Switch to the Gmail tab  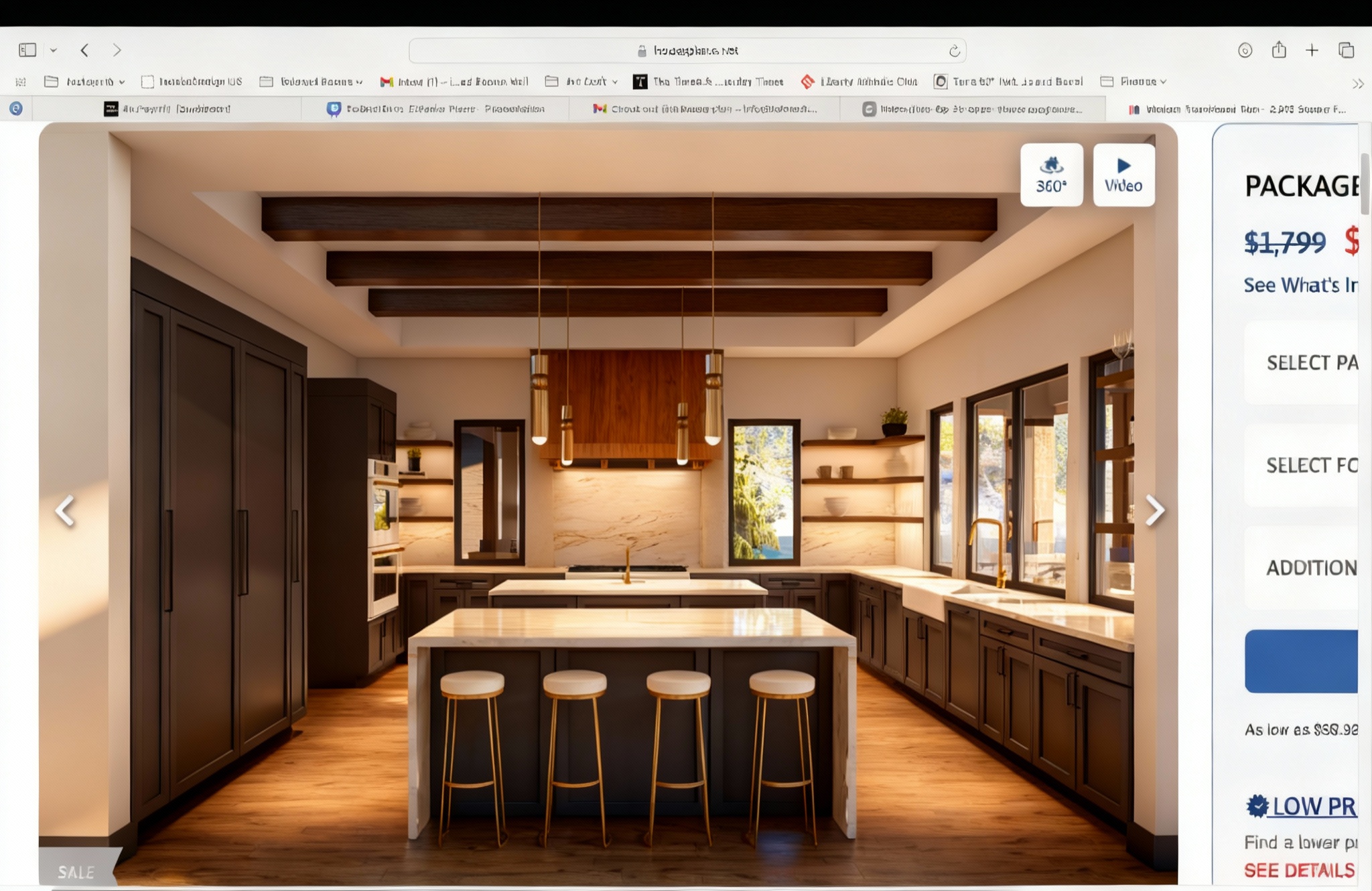click(704, 109)
